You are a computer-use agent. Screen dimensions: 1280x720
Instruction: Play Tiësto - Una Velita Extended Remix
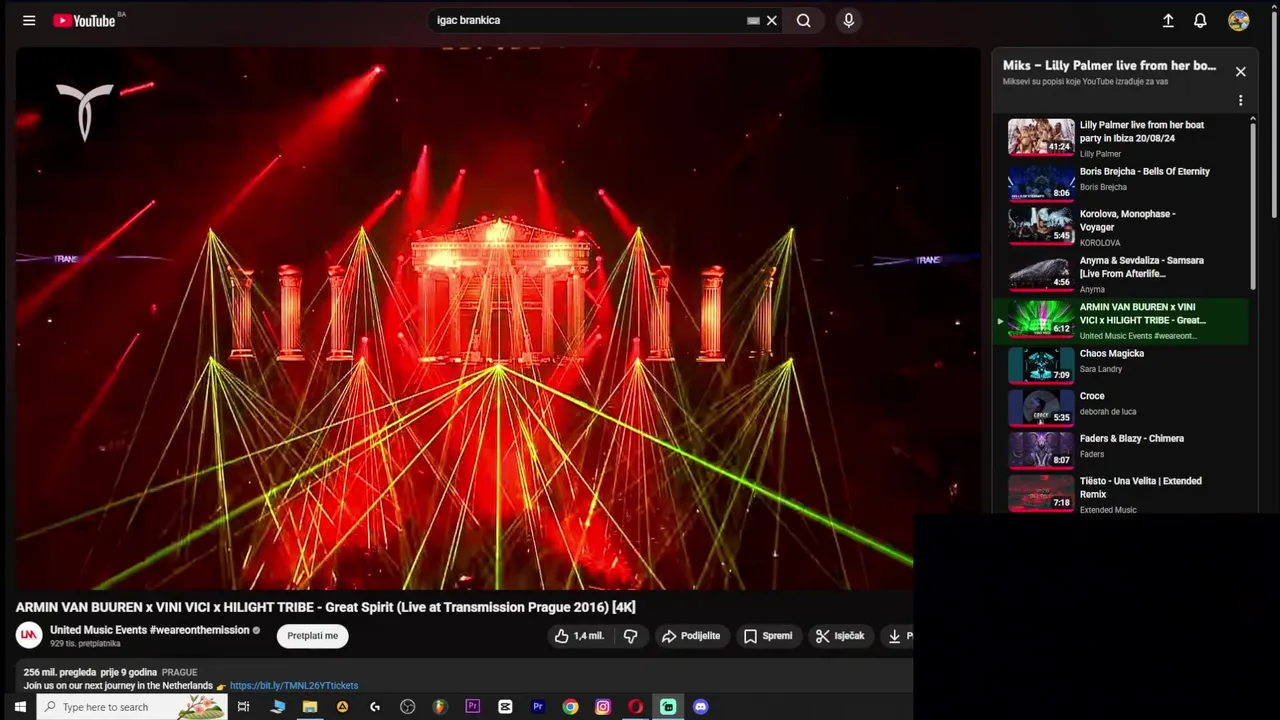coord(1120,493)
